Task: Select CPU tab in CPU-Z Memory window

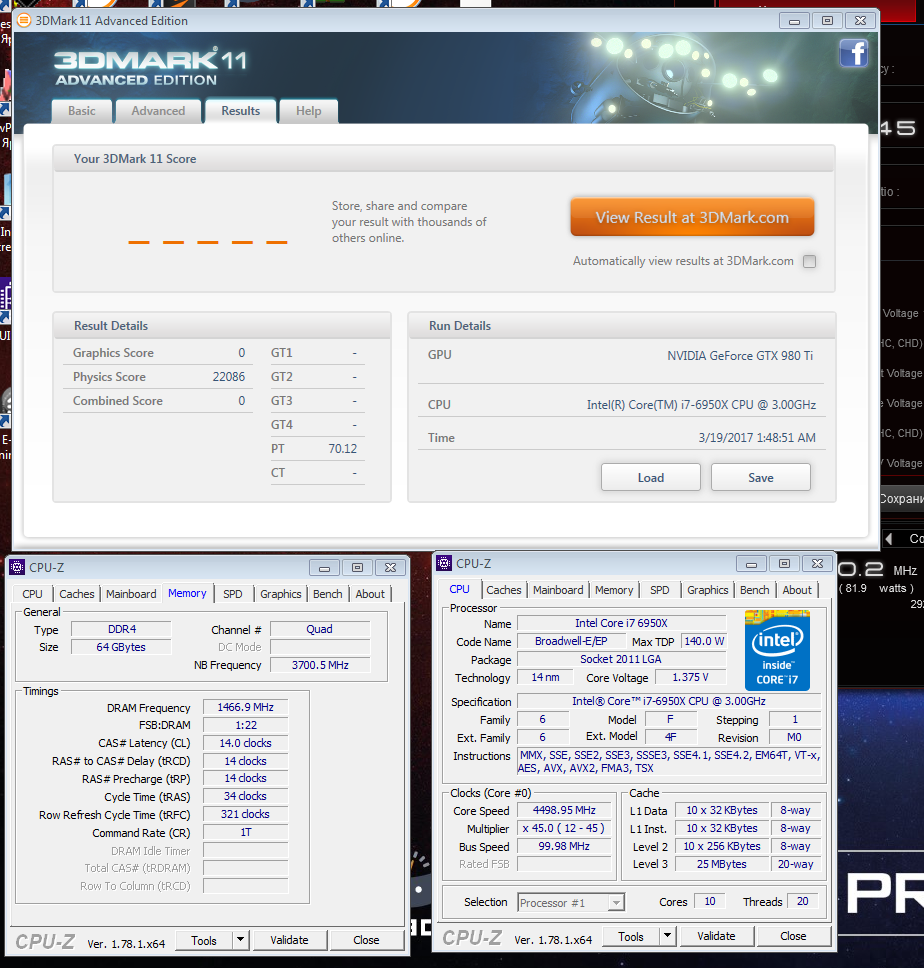Action: (x=33, y=594)
